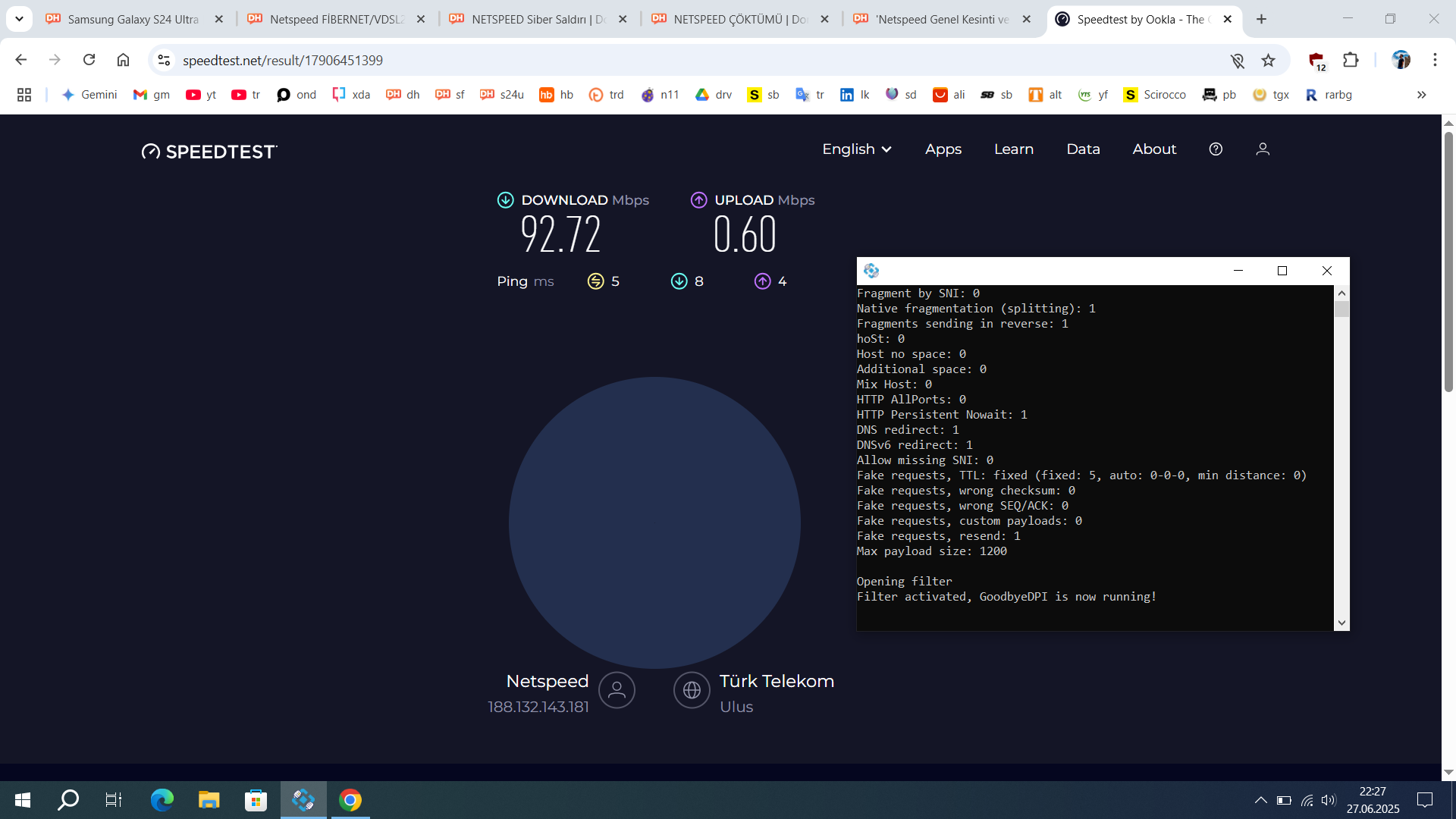Open the 'rarbg' bookmark
This screenshot has height=819, width=1456.
click(1329, 95)
